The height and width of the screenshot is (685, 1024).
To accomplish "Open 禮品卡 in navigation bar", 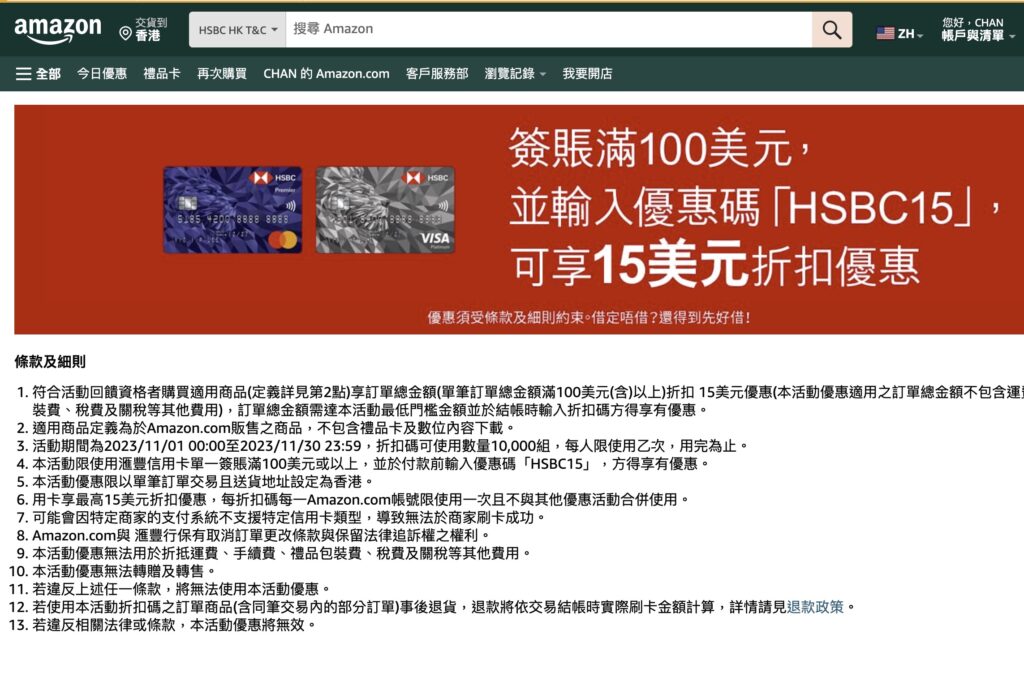I will (x=161, y=74).
